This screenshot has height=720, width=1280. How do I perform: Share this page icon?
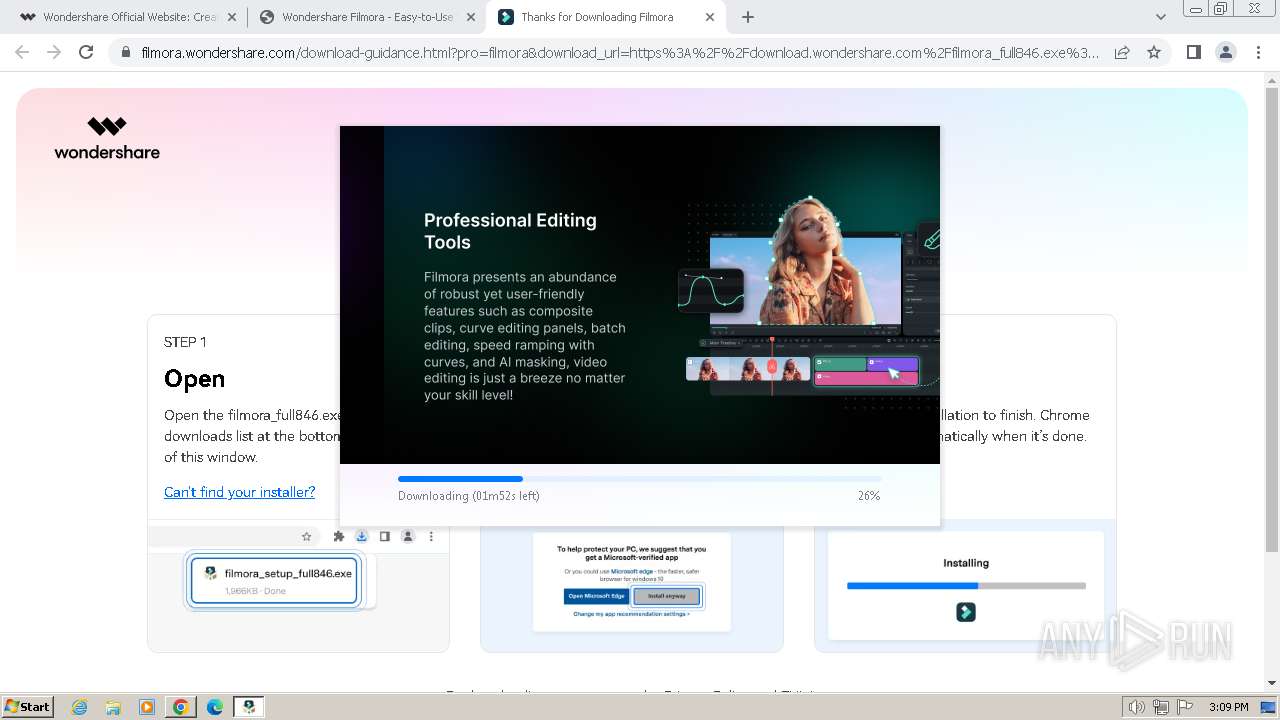click(x=1122, y=53)
